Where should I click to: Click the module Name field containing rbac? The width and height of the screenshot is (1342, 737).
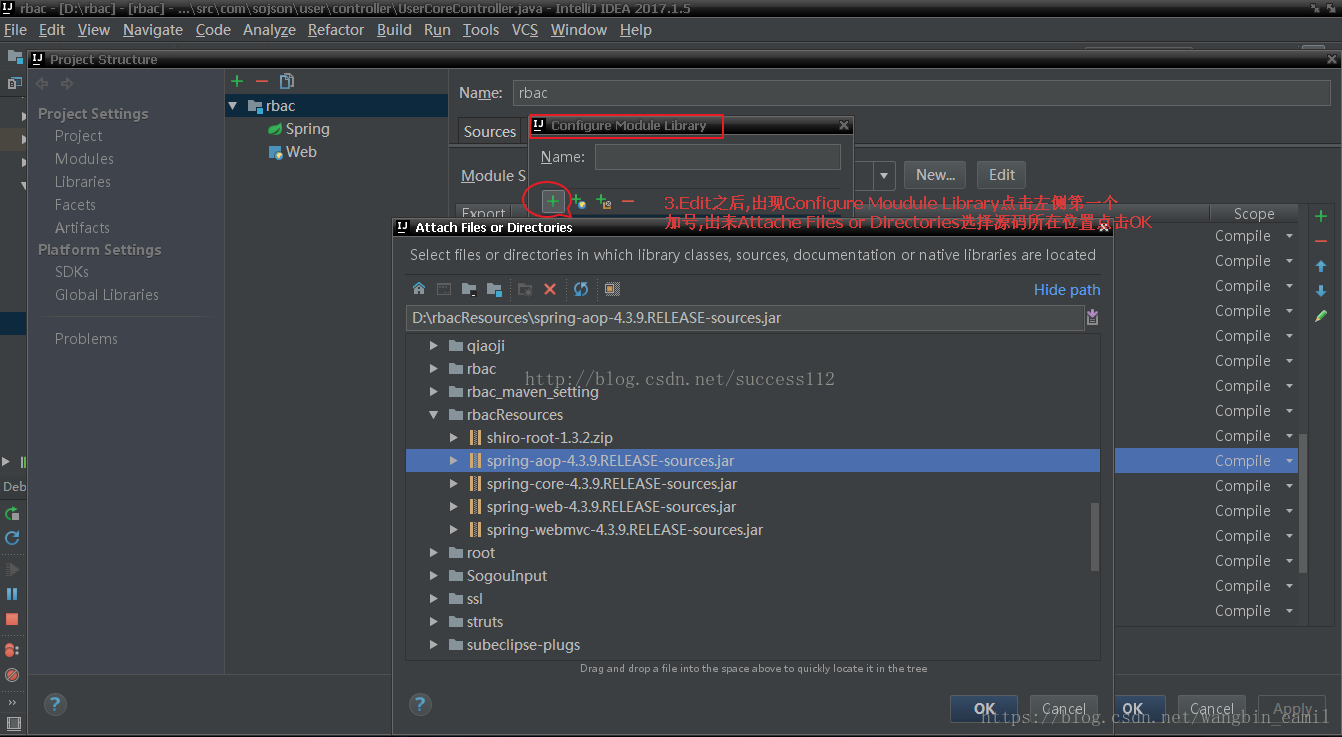click(x=921, y=93)
